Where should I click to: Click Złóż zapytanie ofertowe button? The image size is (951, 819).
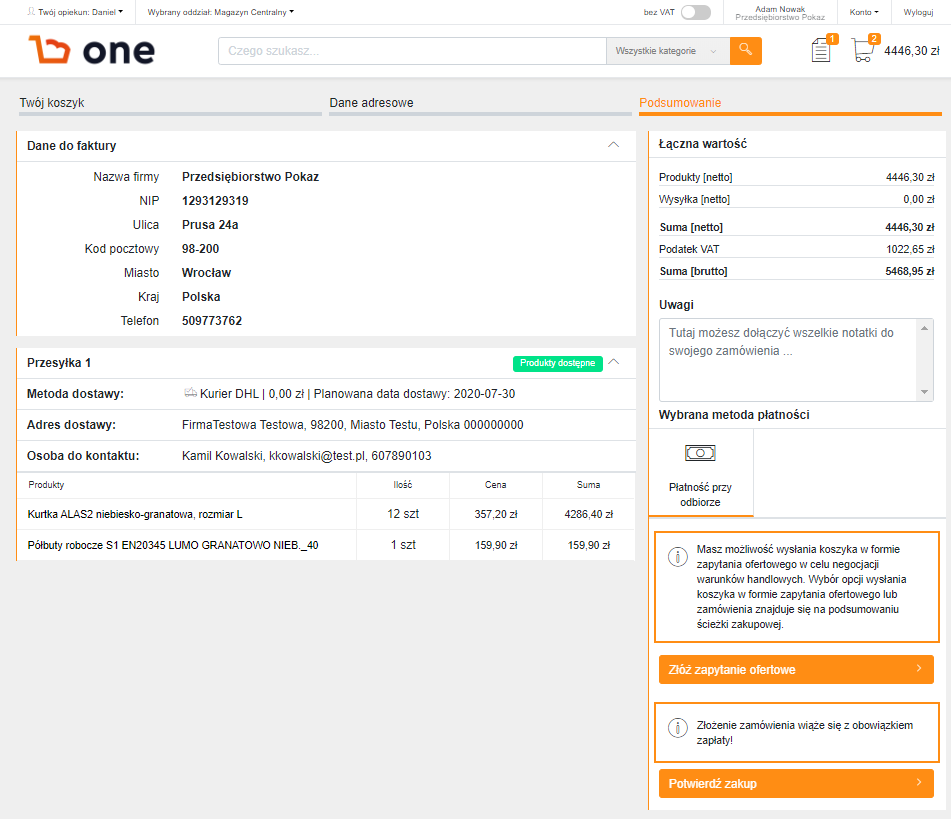click(796, 670)
